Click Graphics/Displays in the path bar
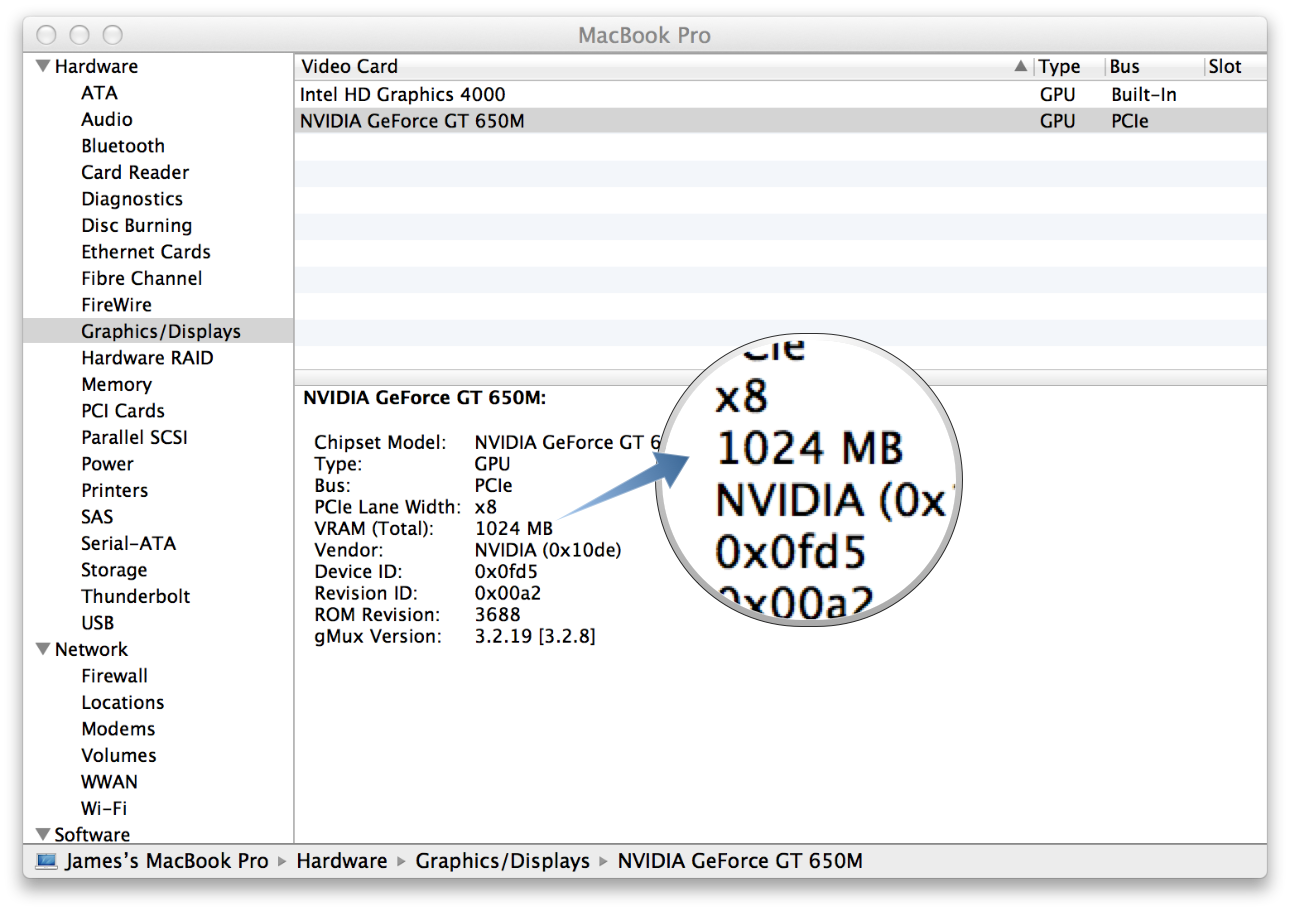The height and width of the screenshot is (912, 1290). point(503,861)
